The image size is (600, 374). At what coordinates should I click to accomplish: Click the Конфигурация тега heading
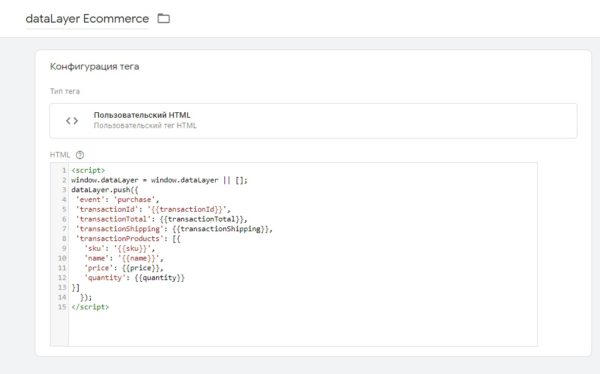(x=95, y=66)
